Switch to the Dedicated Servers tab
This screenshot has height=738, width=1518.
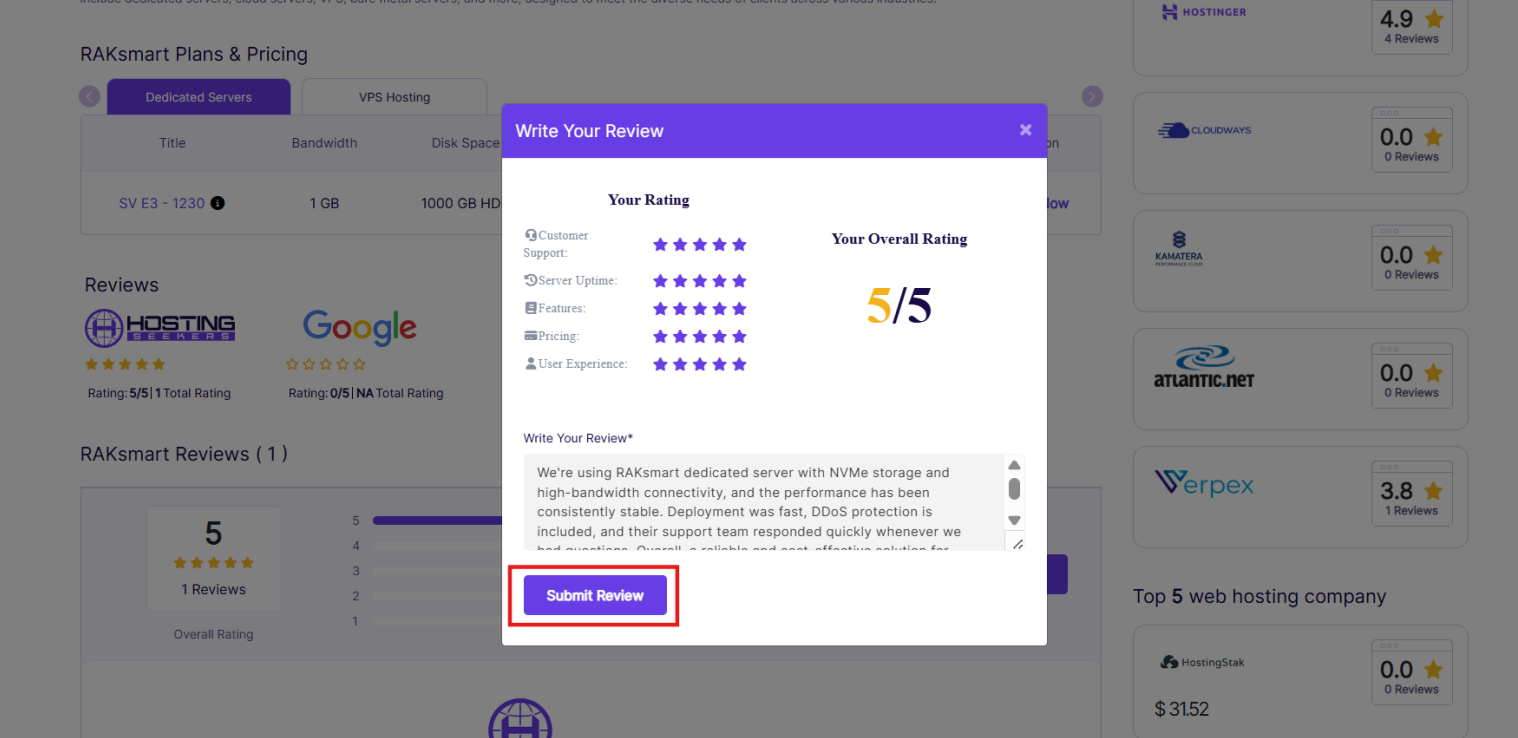click(198, 97)
